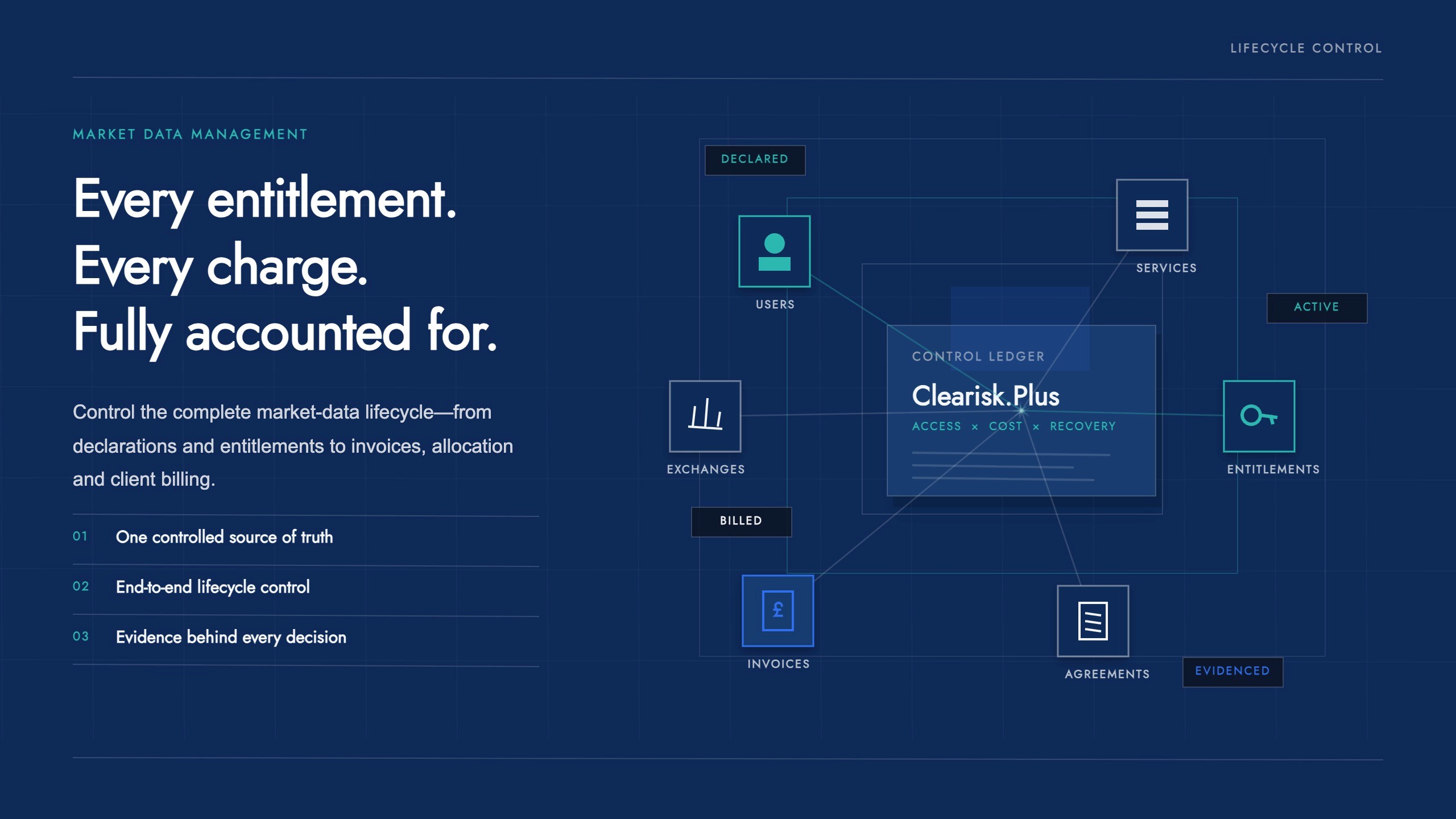Select the Agreements document icon tile
1456x819 pixels.
click(x=1093, y=621)
